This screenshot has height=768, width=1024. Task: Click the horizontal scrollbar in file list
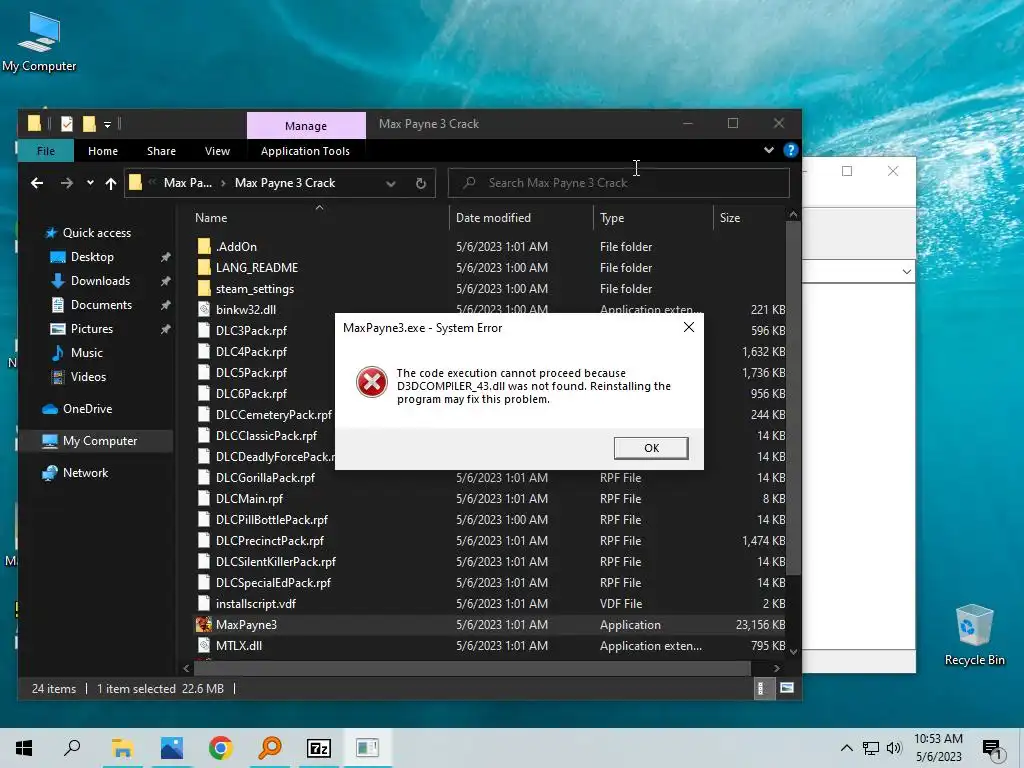coord(472,668)
